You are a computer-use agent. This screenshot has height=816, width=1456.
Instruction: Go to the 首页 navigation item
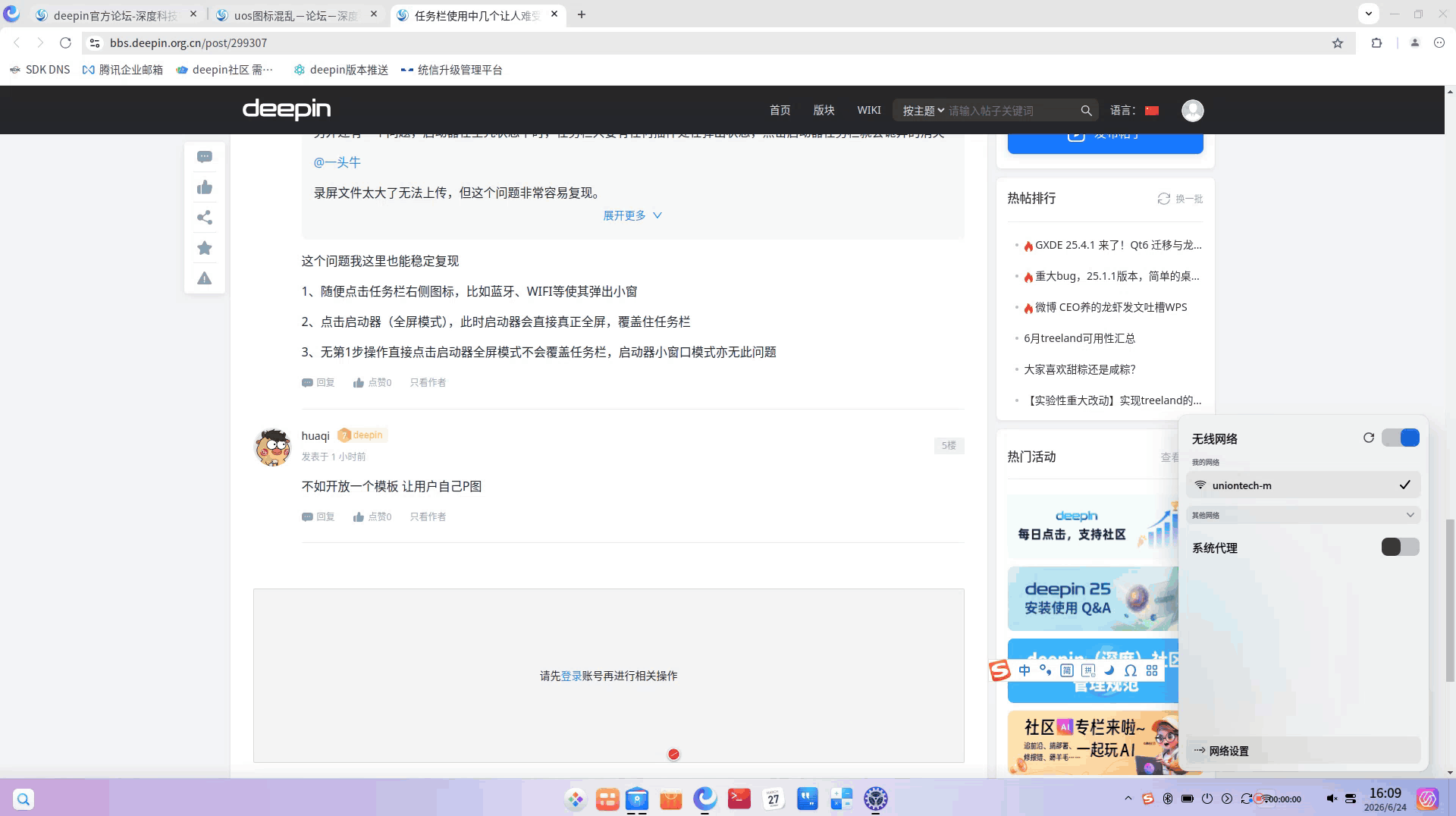(x=780, y=111)
